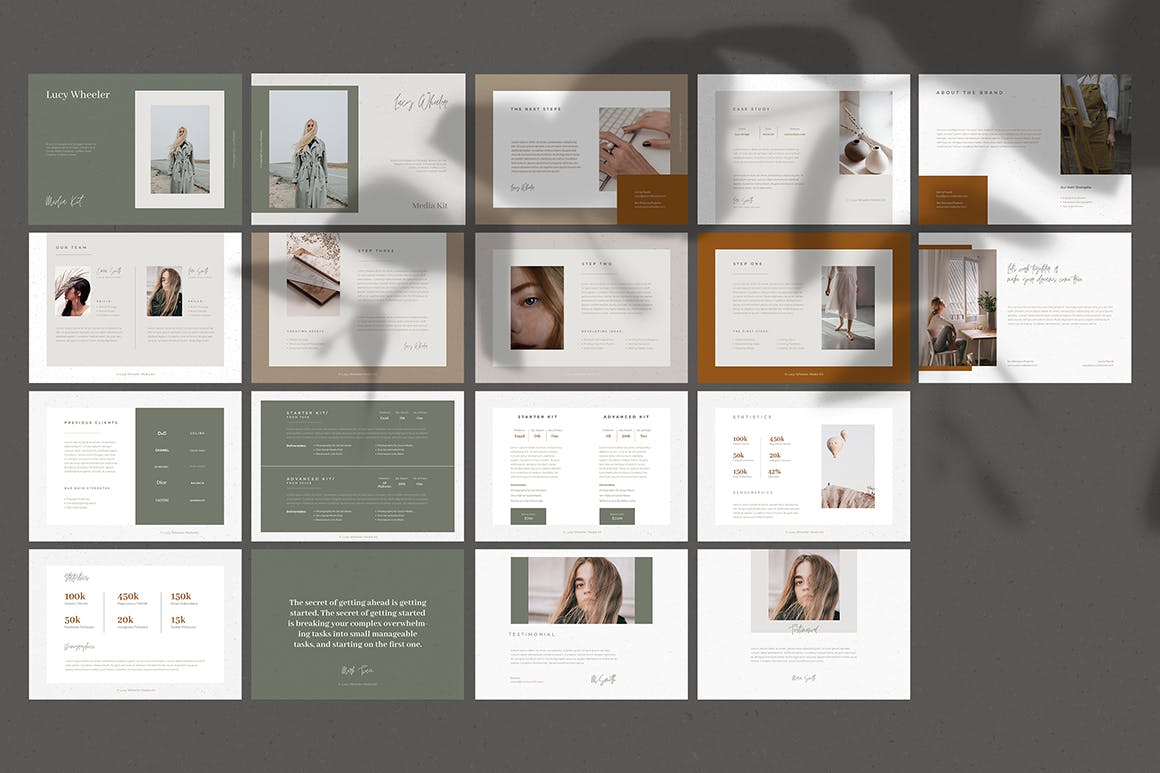Open the centered-portrait Testimonial slide

pos(803,623)
